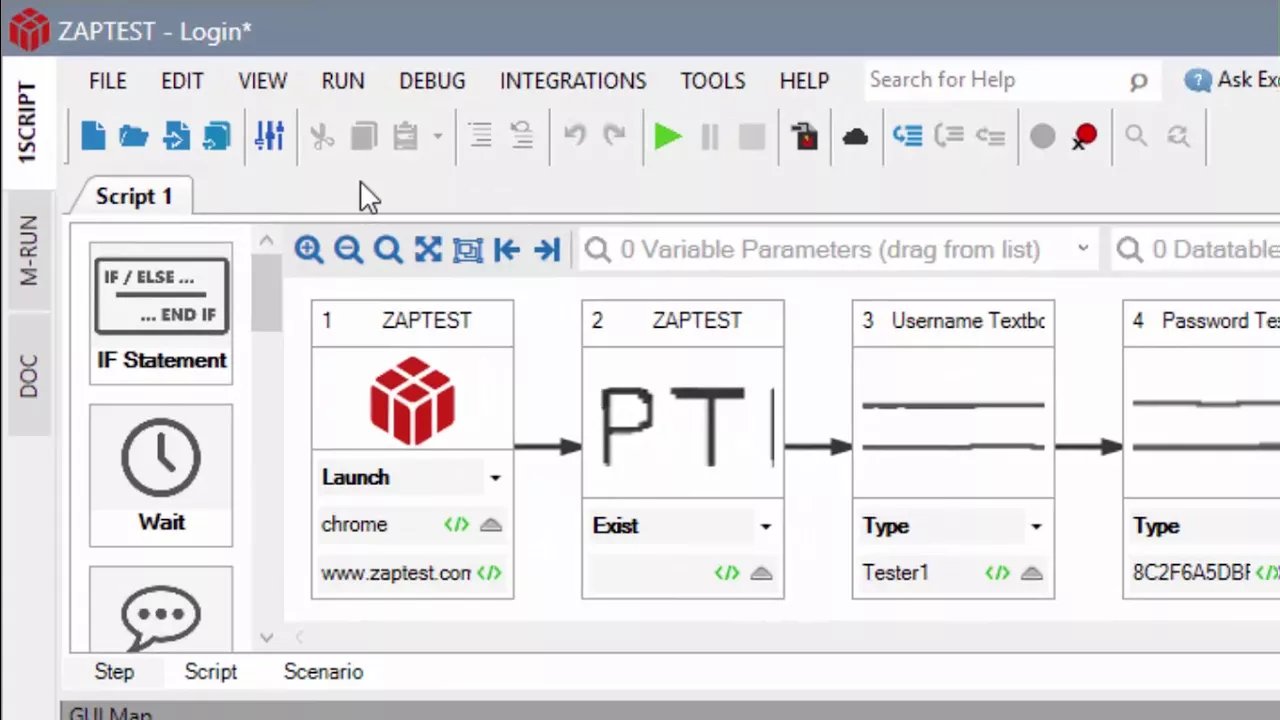
Task: Click the ZAPTEST cube image in step 1
Action: point(412,400)
